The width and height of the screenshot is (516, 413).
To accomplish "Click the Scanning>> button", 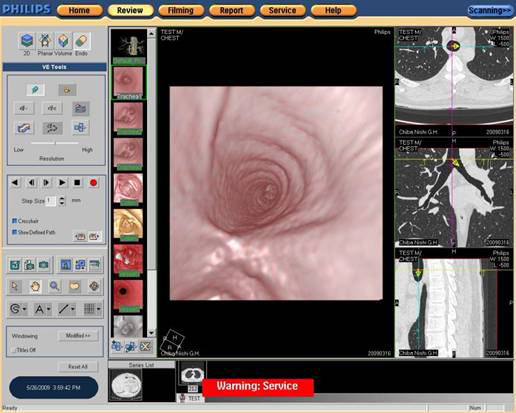I will 489,11.
